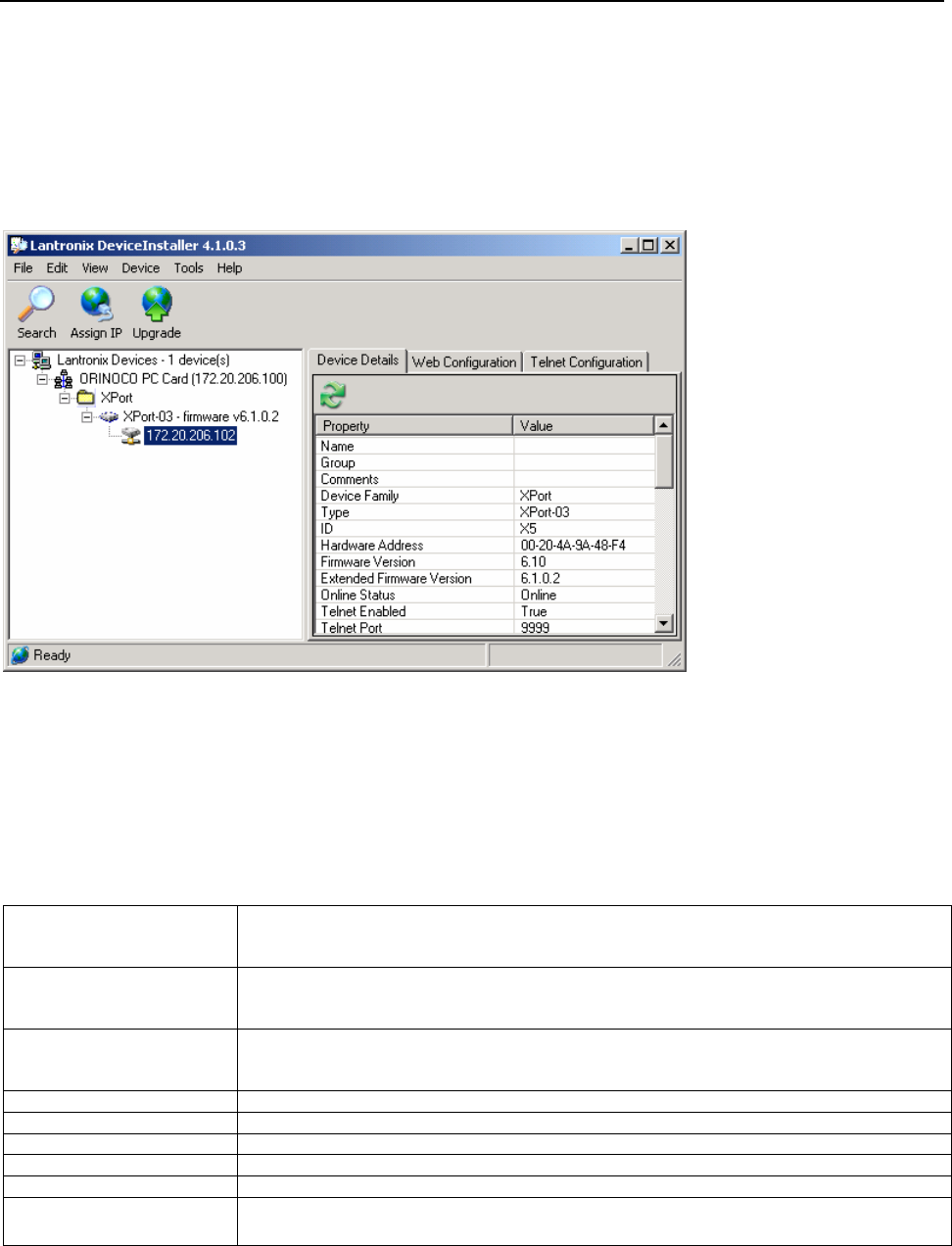
Task: Open the Device menu
Action: (141, 268)
